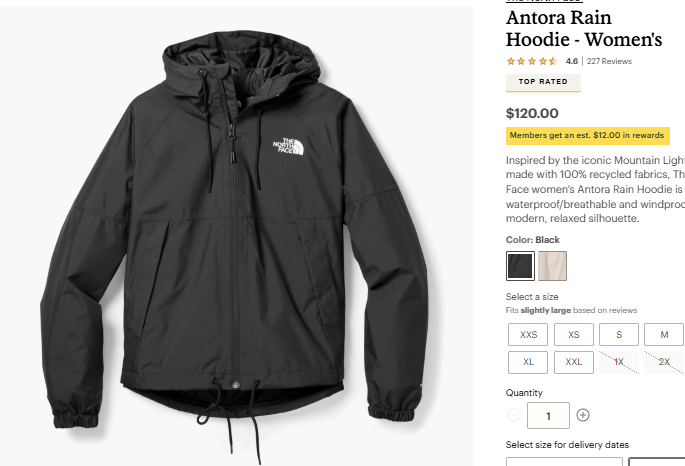This screenshot has width=685, height=466.
Task: Click the unavailable 1X size option
Action: [619, 362]
